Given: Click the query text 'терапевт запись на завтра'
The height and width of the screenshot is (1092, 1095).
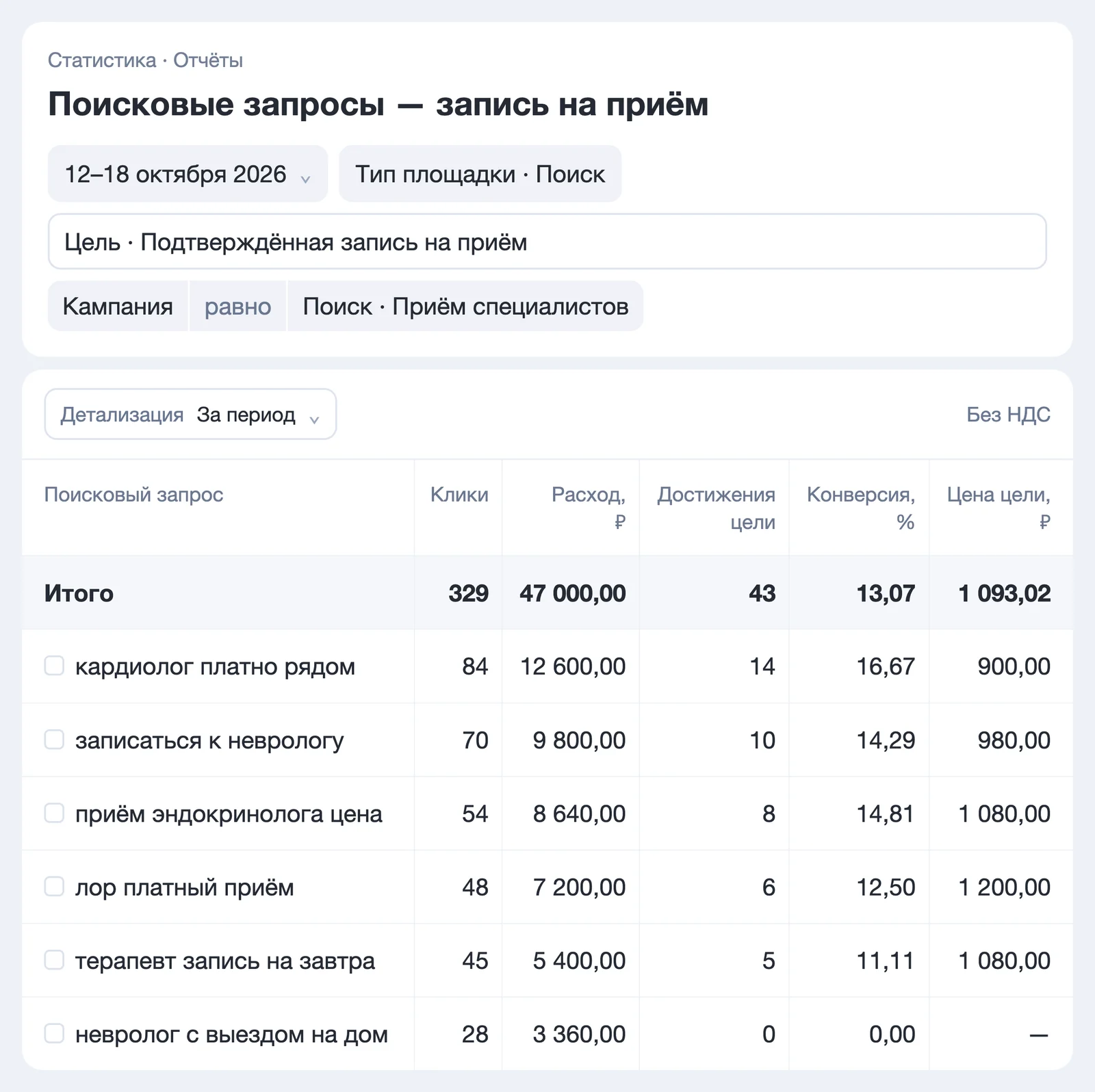Looking at the screenshot, I should click(225, 961).
